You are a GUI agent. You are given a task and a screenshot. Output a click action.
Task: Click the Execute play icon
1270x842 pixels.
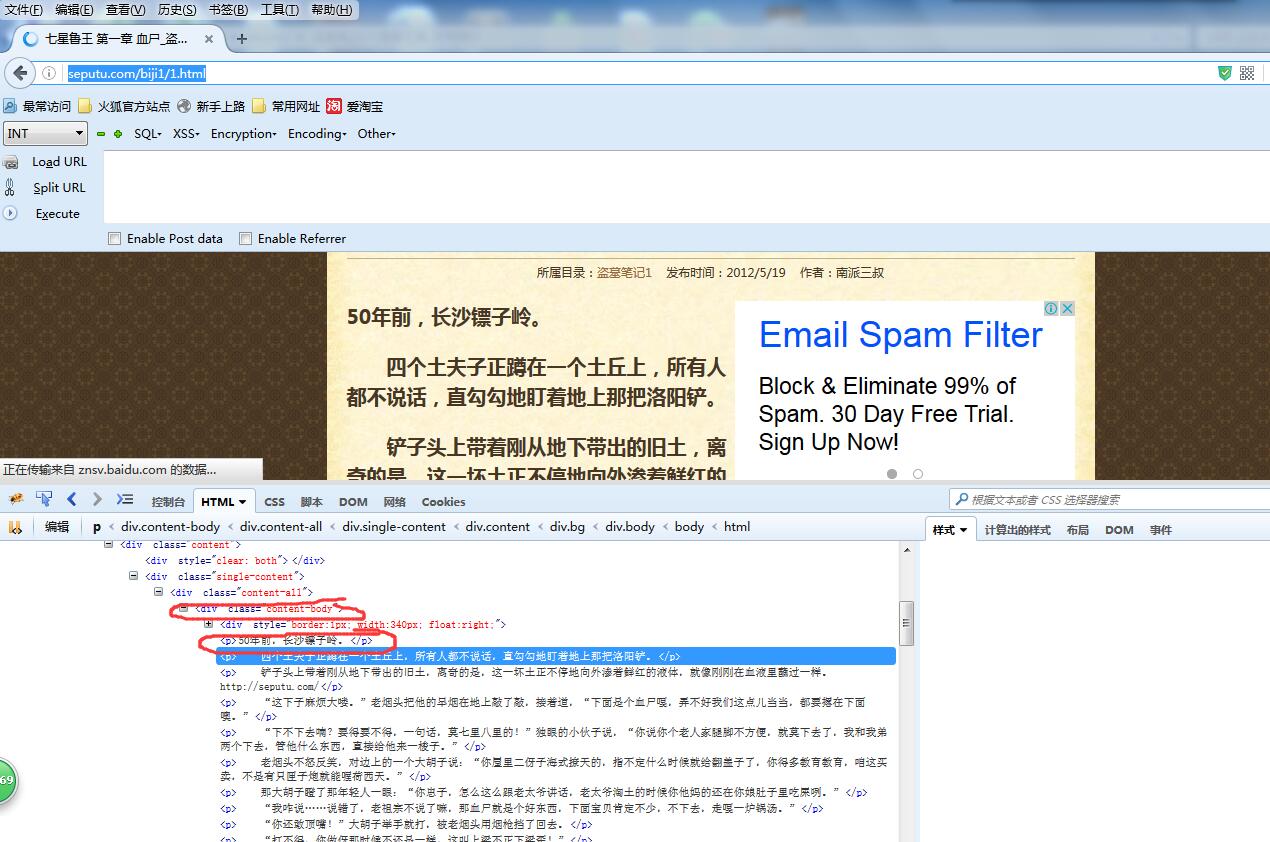tap(11, 214)
